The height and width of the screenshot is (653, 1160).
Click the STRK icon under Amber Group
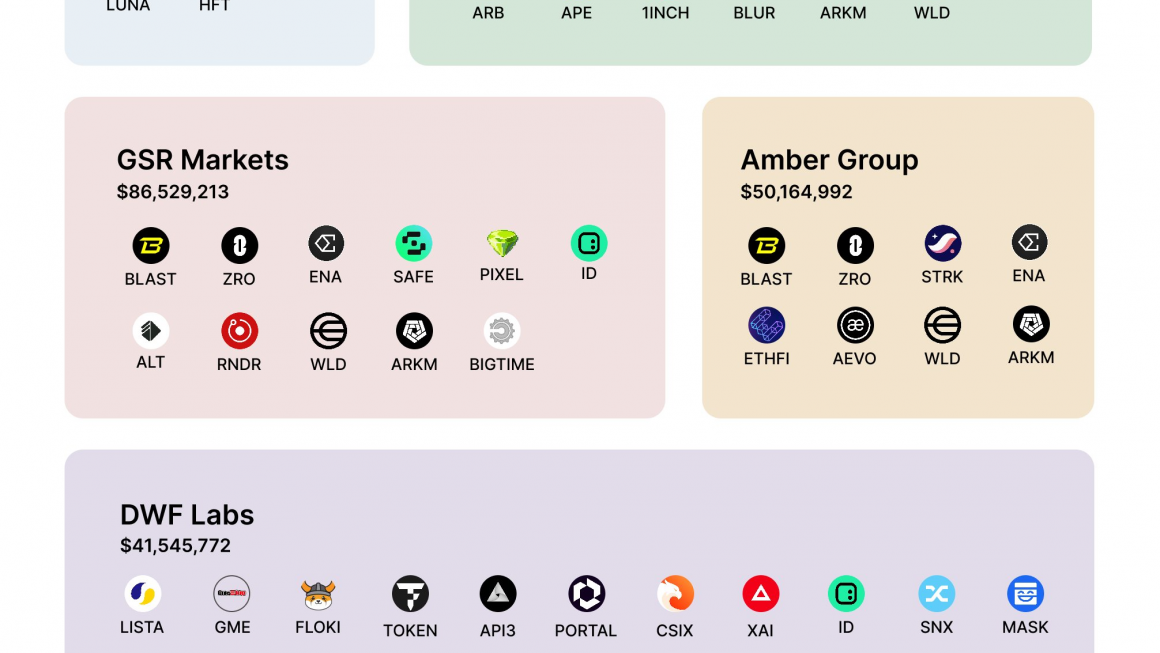coord(942,243)
